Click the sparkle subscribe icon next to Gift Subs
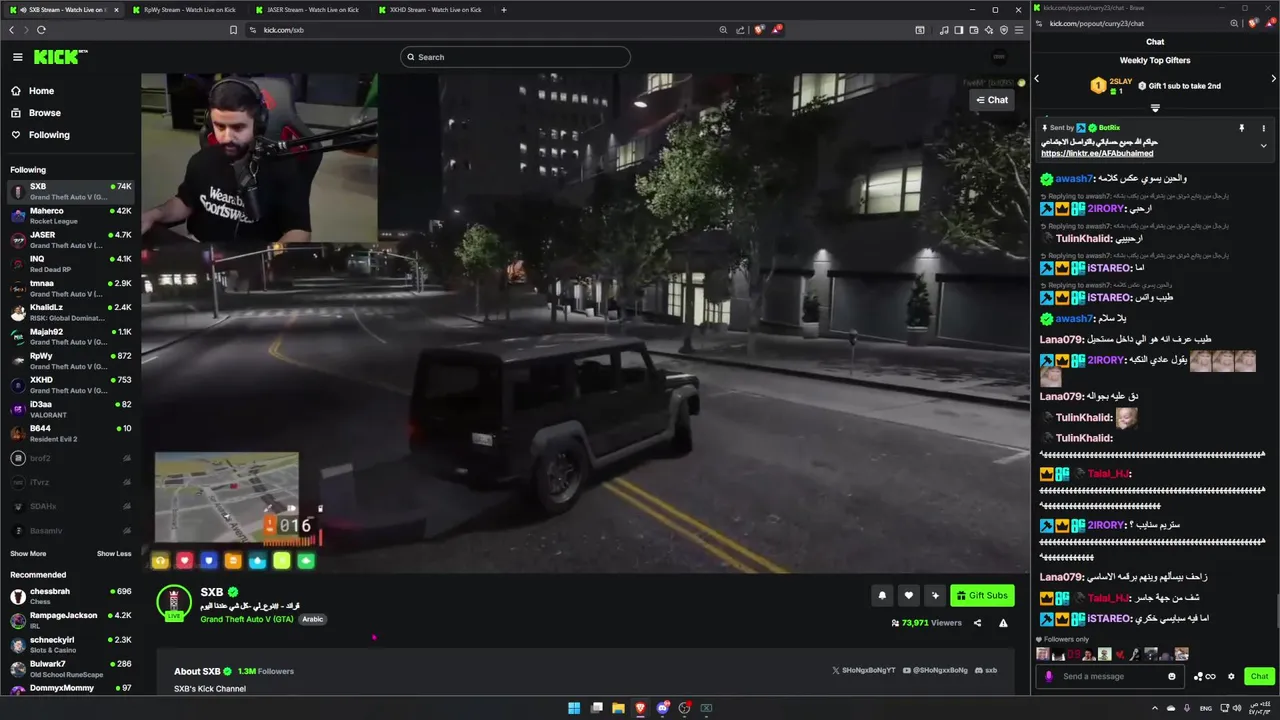This screenshot has width=1280, height=720. (935, 596)
